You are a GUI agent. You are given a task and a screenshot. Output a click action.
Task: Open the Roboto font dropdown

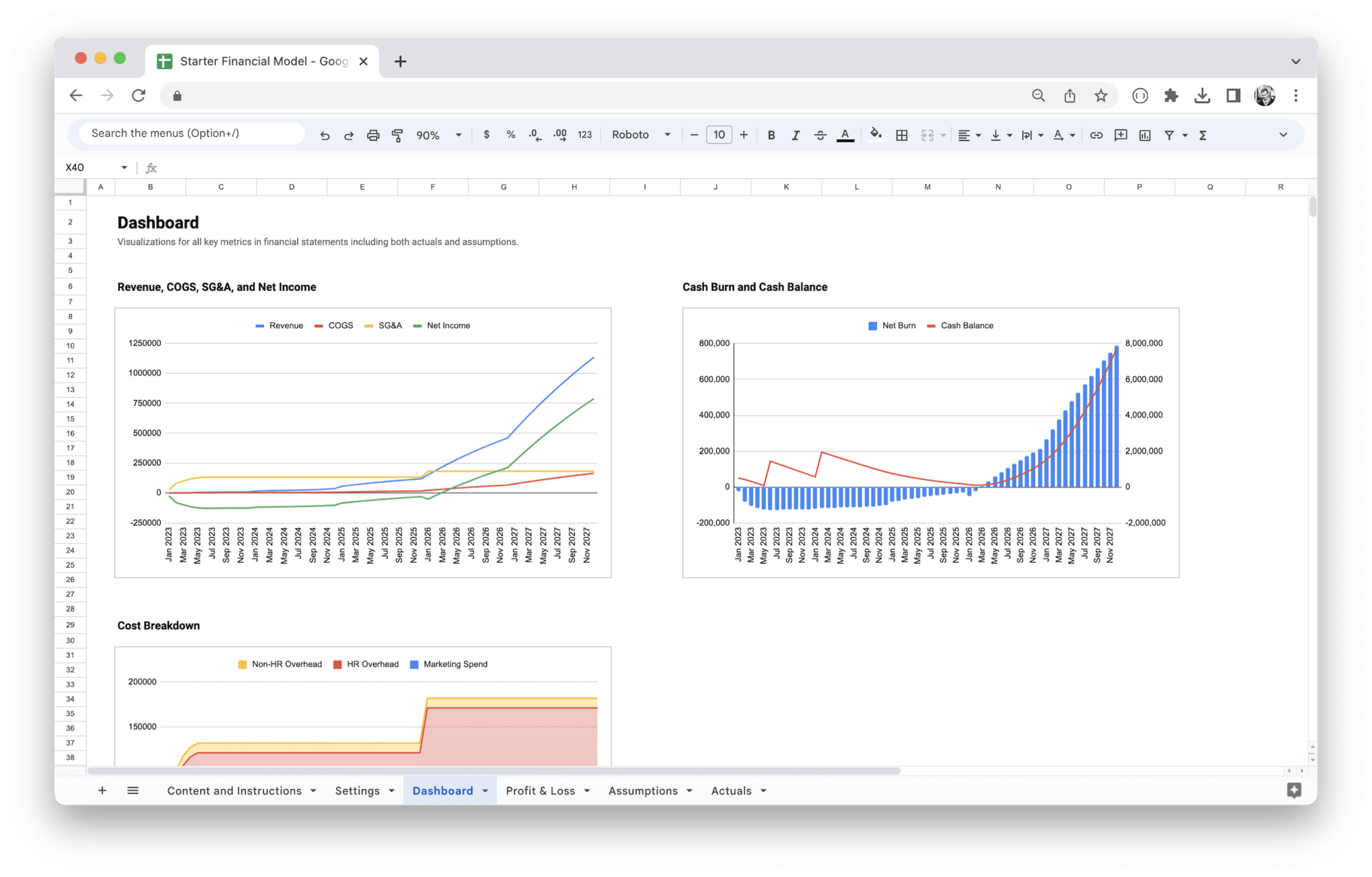tap(640, 135)
